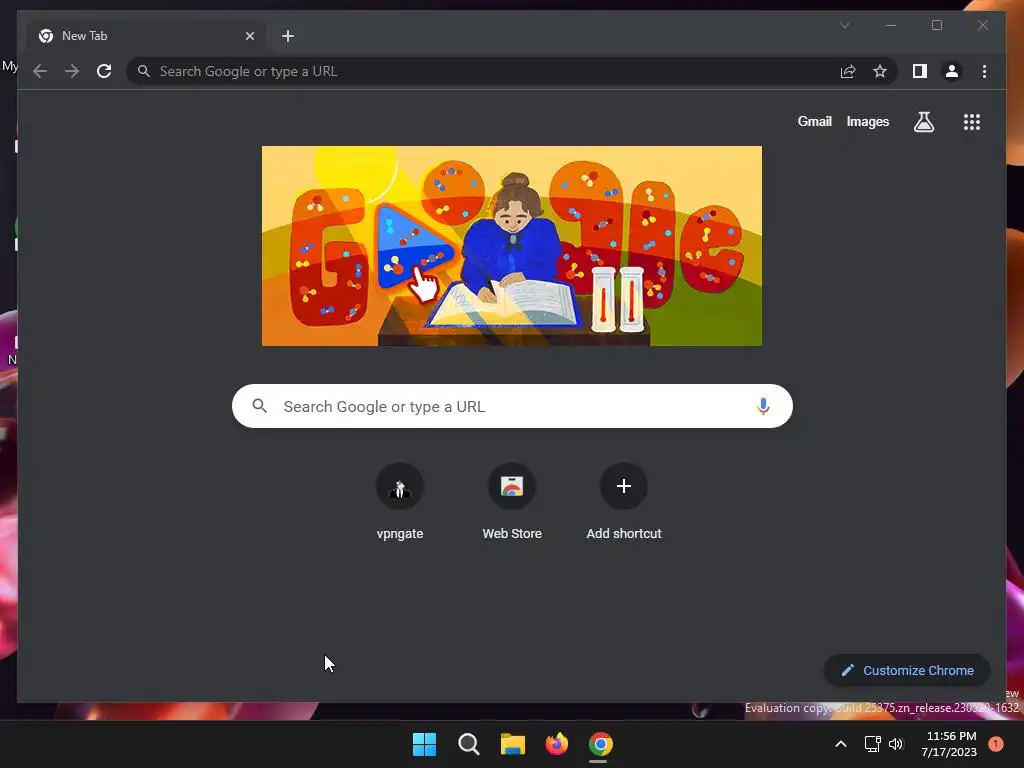The width and height of the screenshot is (1024, 768).
Task: Open clock and date flyout
Action: 949,744
